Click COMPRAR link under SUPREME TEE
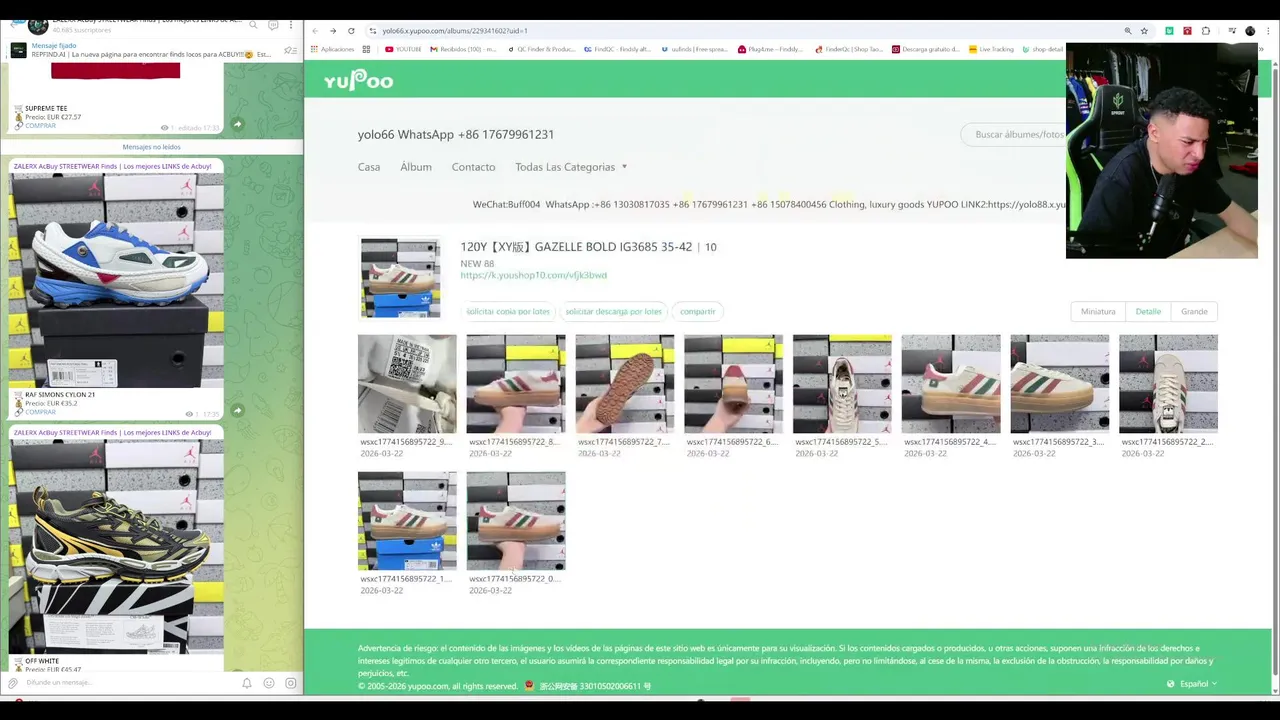Image resolution: width=1280 pixels, height=720 pixels. [x=41, y=126]
